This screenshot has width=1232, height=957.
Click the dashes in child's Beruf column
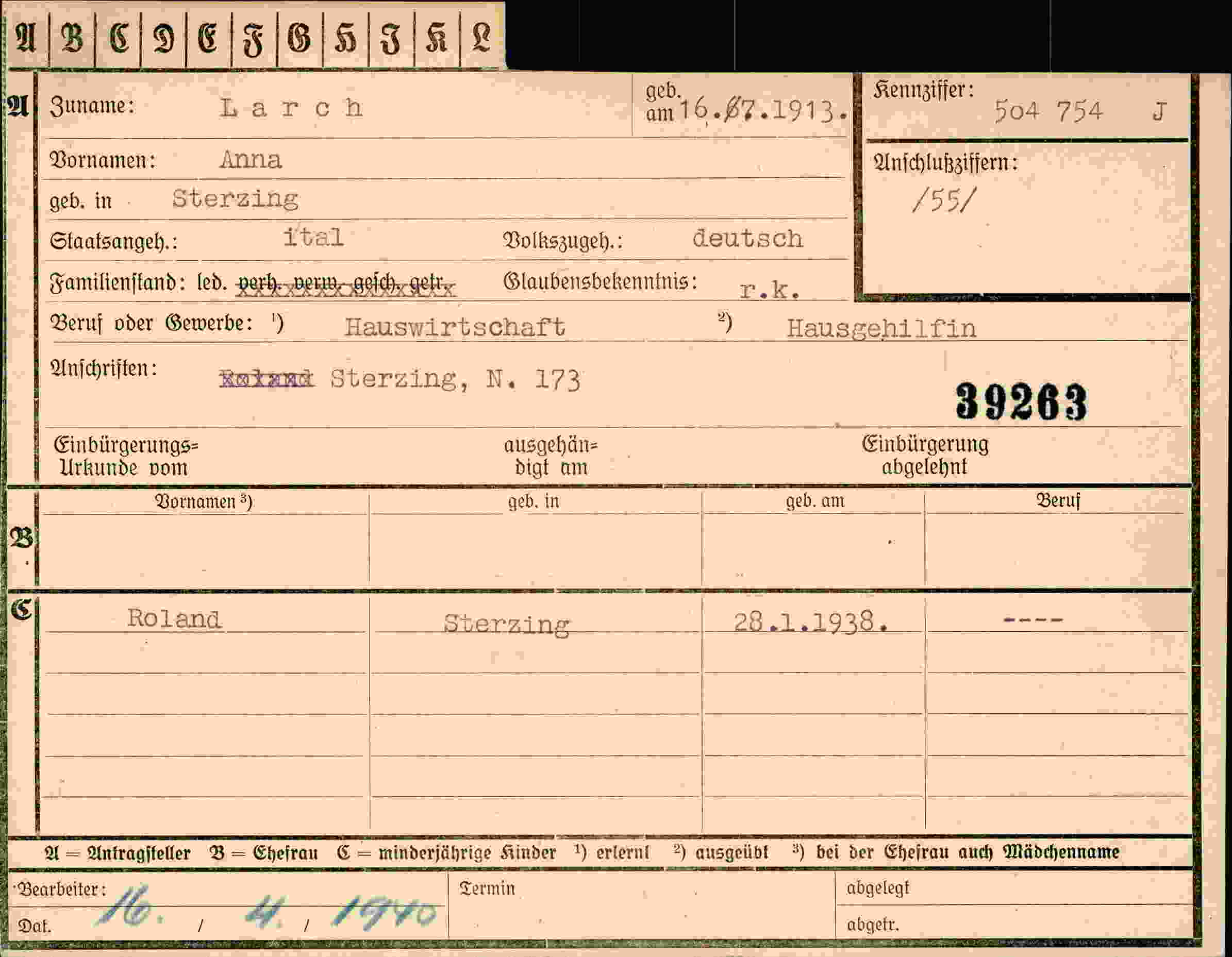[x=1033, y=620]
